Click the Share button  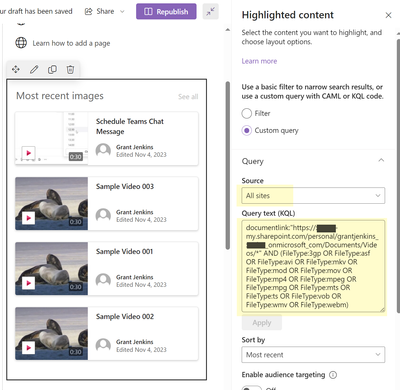coord(100,12)
